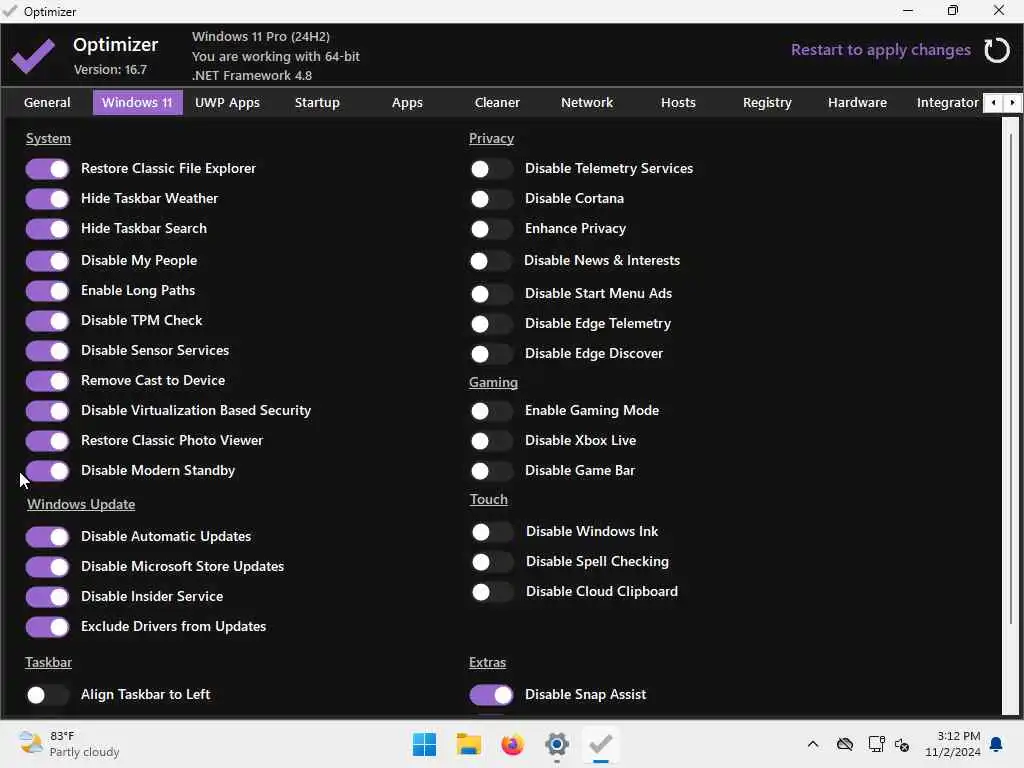Click Restart to apply changes
The image size is (1024, 768).
pos(880,50)
